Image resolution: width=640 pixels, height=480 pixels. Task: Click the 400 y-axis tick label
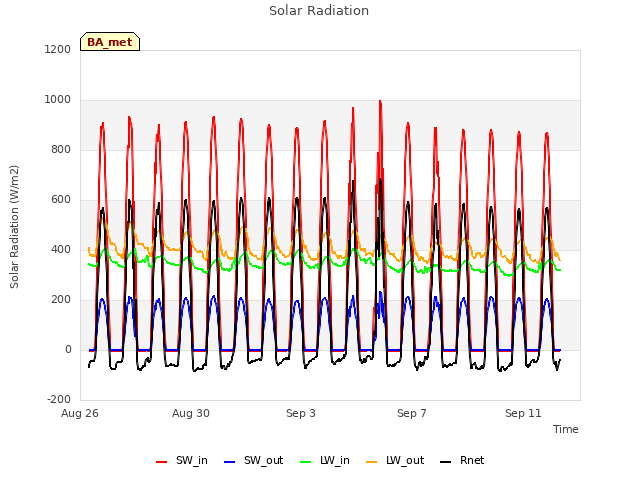[61, 249]
